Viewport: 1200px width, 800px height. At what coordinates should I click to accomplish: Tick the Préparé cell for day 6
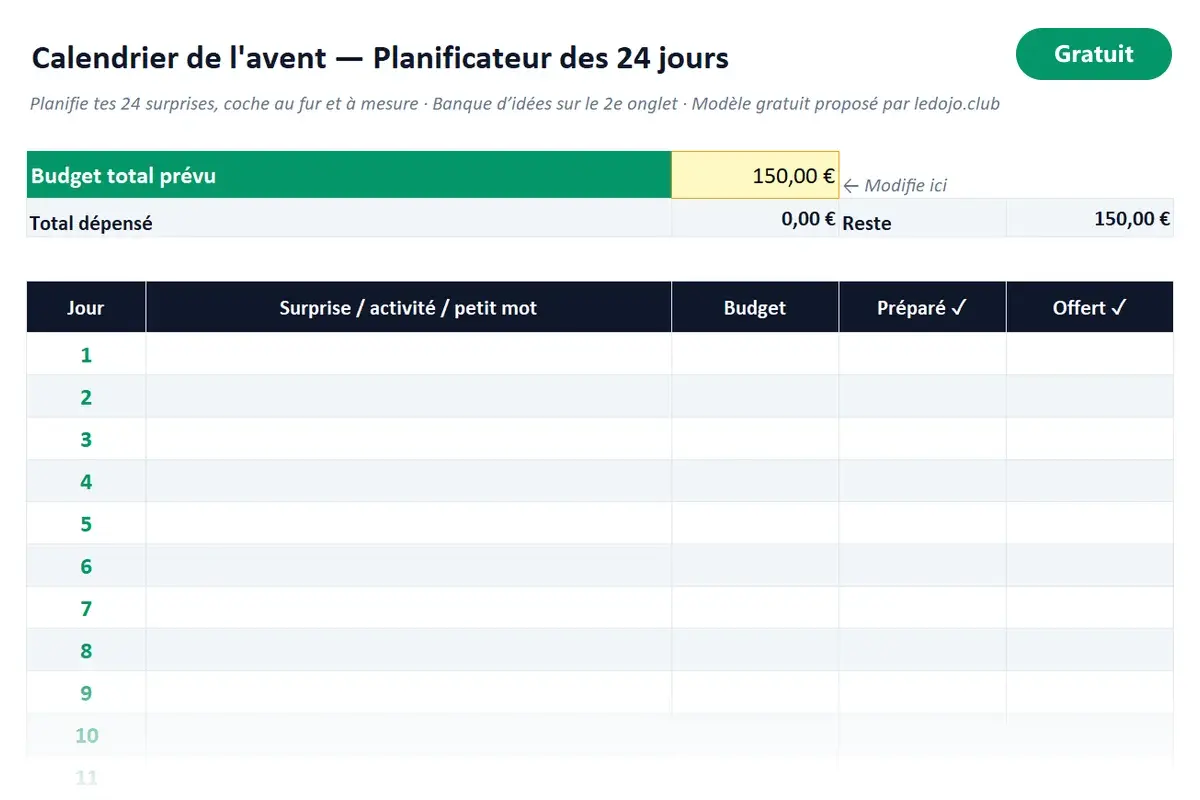[922, 565]
